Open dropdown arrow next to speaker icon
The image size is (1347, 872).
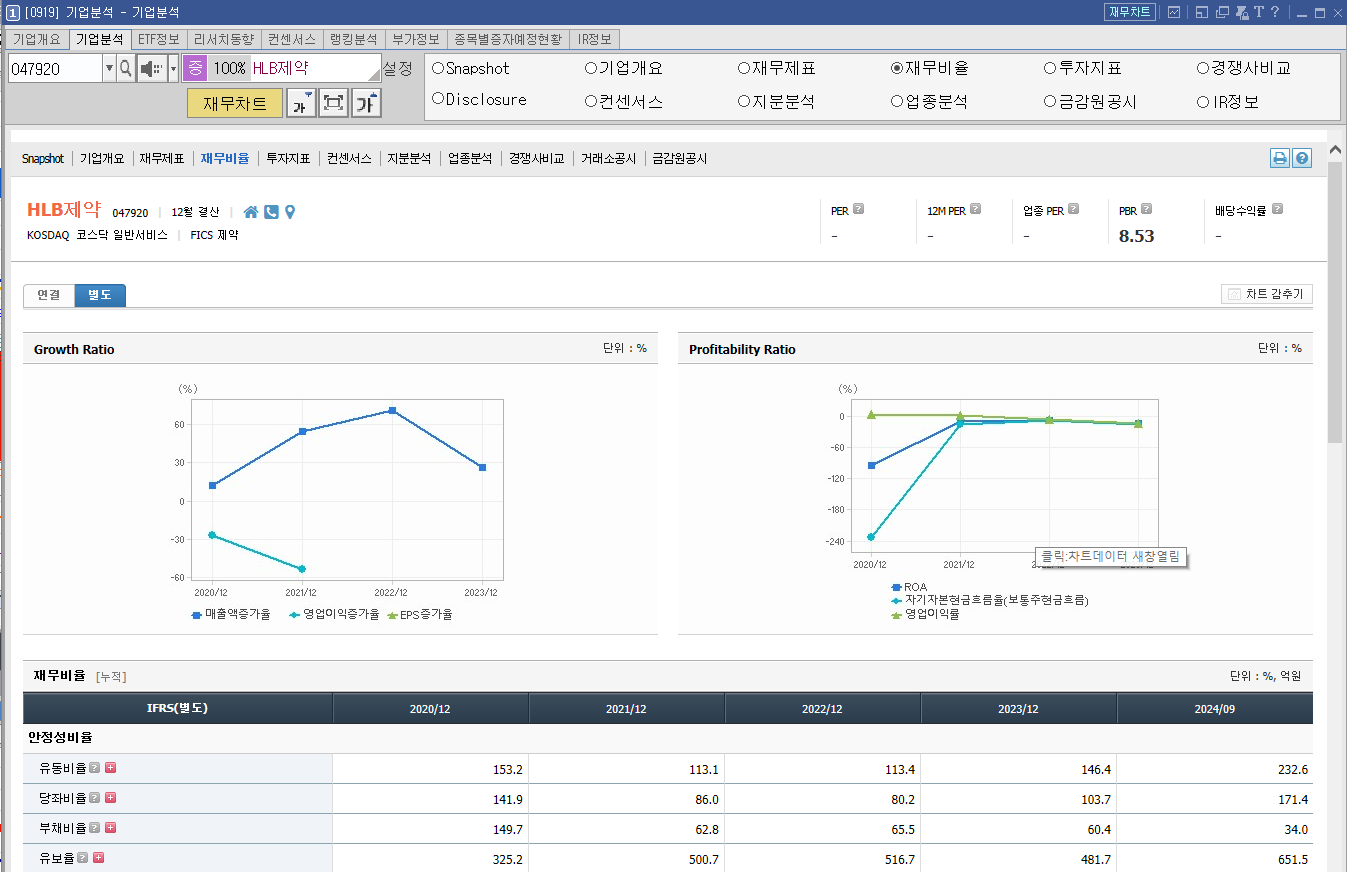tap(173, 68)
